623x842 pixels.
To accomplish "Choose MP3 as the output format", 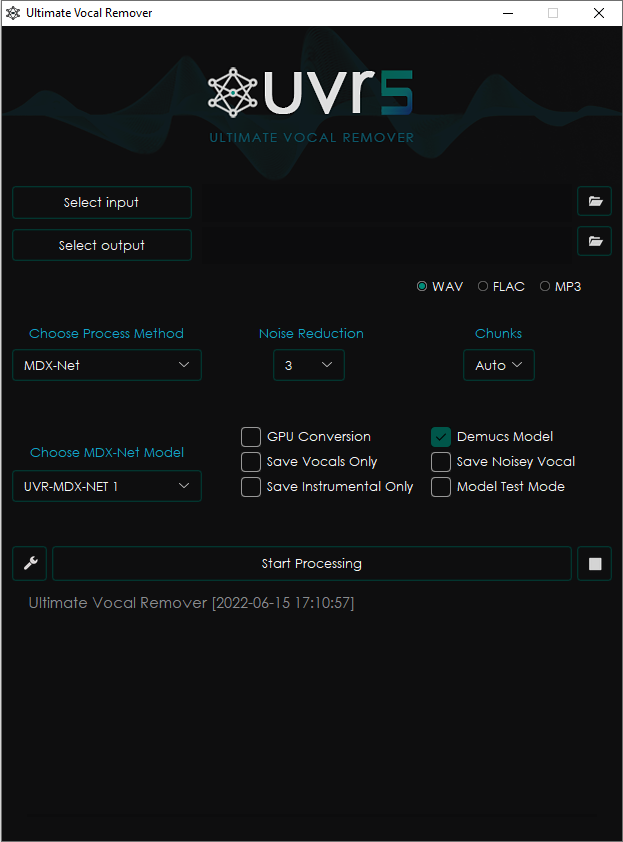I will pos(545,287).
